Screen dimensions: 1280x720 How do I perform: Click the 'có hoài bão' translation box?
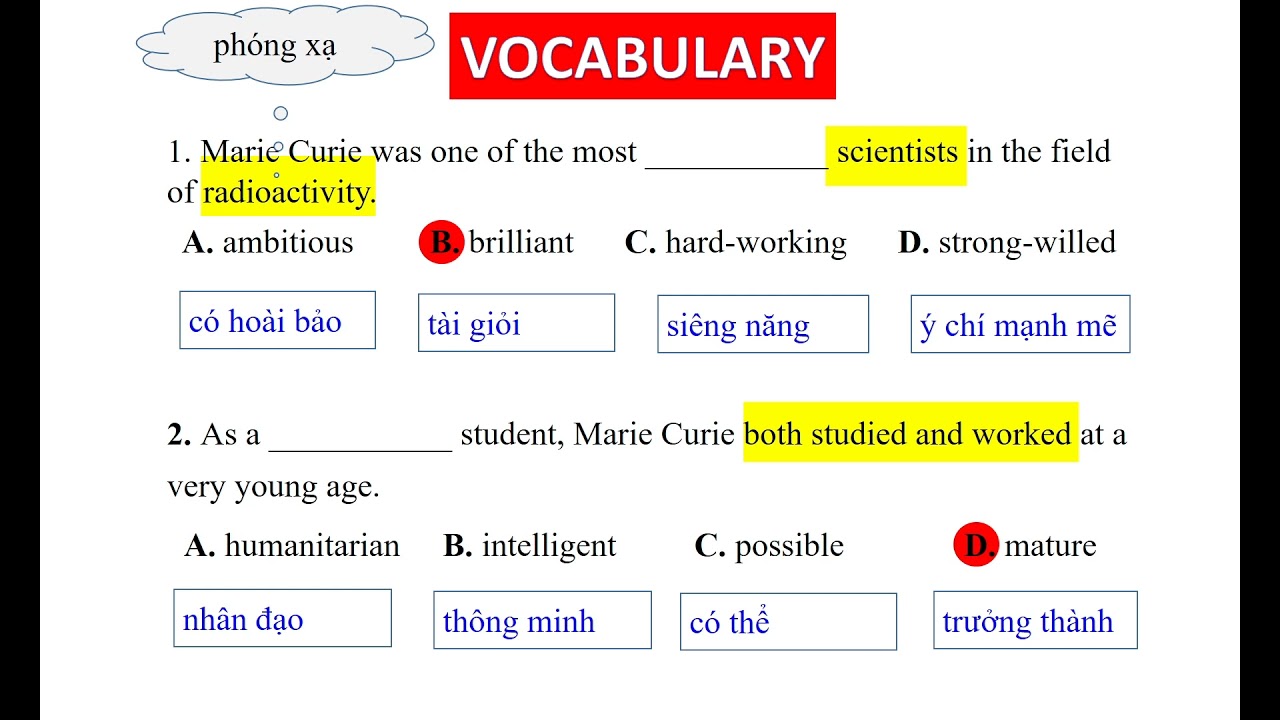tap(277, 320)
